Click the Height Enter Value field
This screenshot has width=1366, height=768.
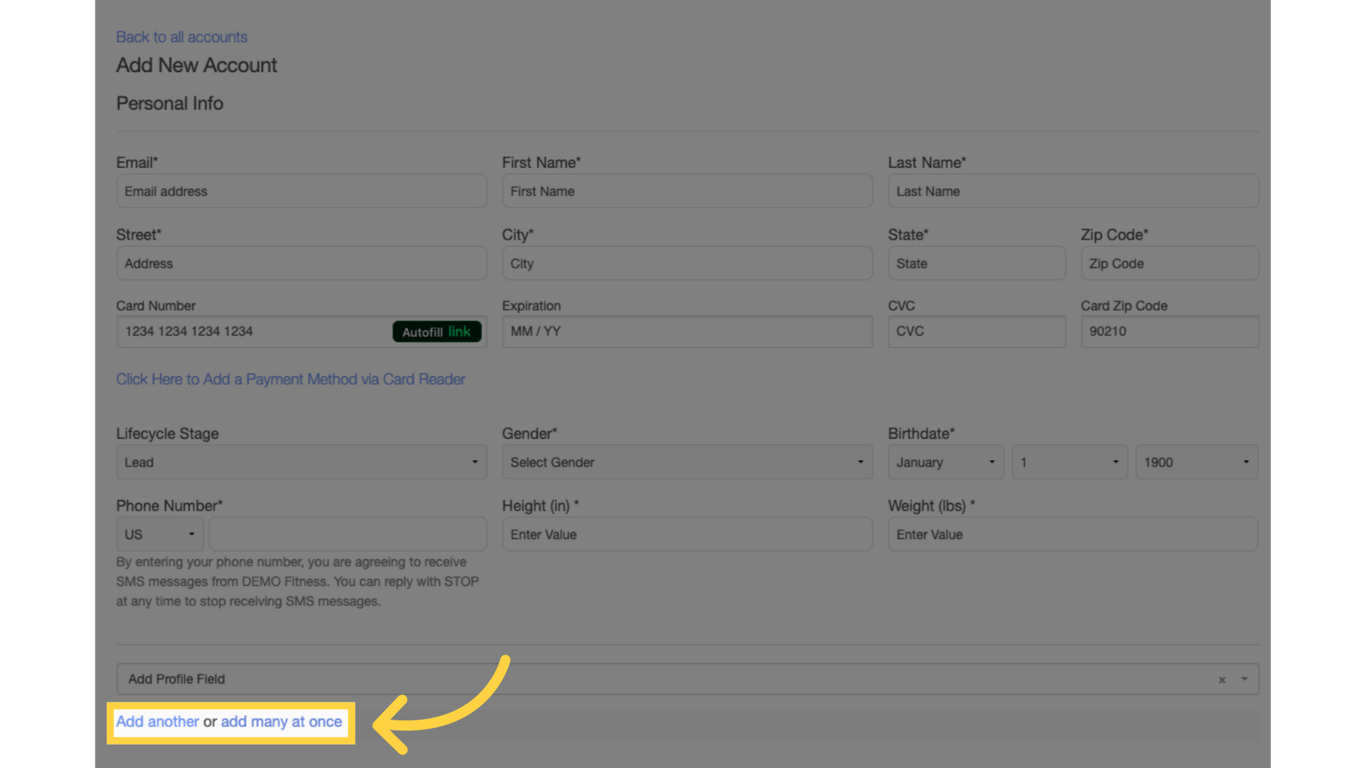tap(686, 534)
